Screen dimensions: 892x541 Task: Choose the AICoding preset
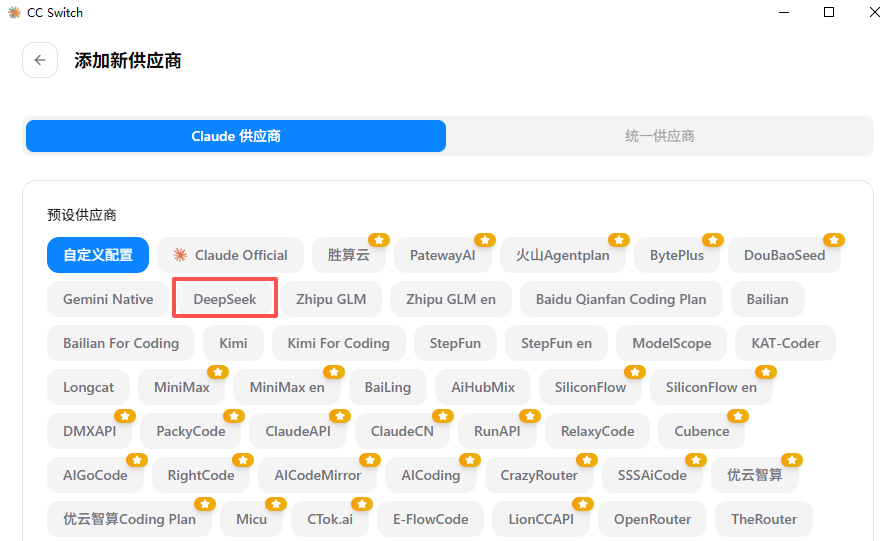(431, 475)
